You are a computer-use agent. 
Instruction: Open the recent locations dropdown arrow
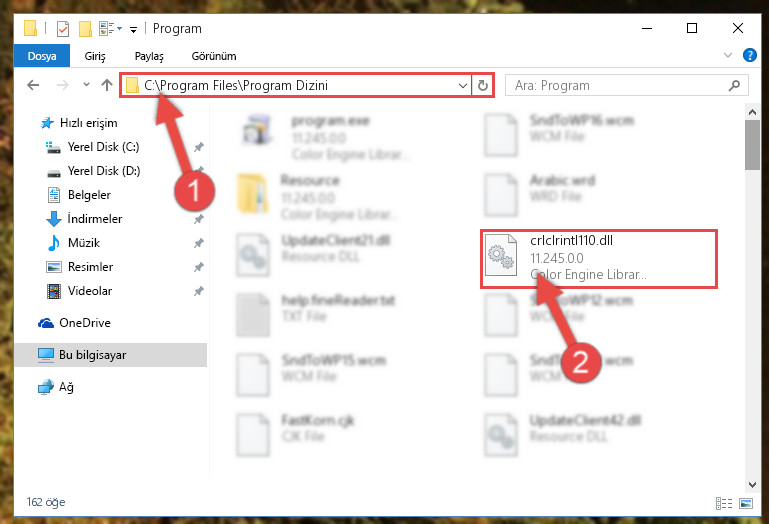[86, 84]
